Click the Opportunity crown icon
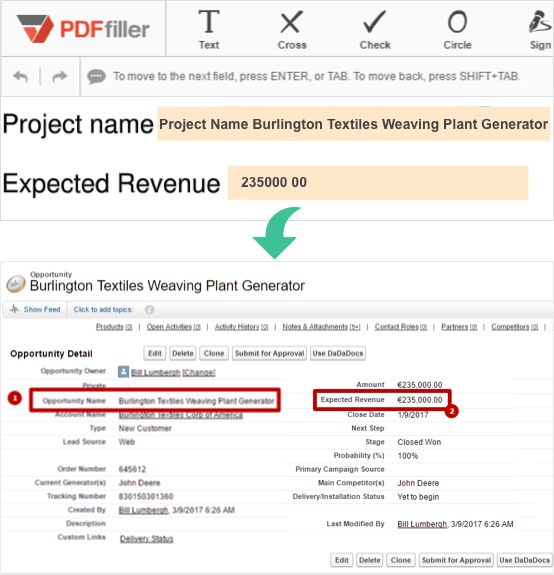This screenshot has height=575, width=554. [x=16, y=284]
